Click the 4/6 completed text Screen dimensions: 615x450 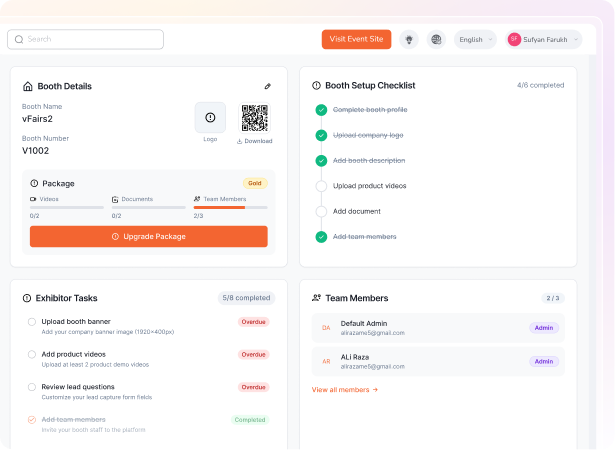coord(540,85)
